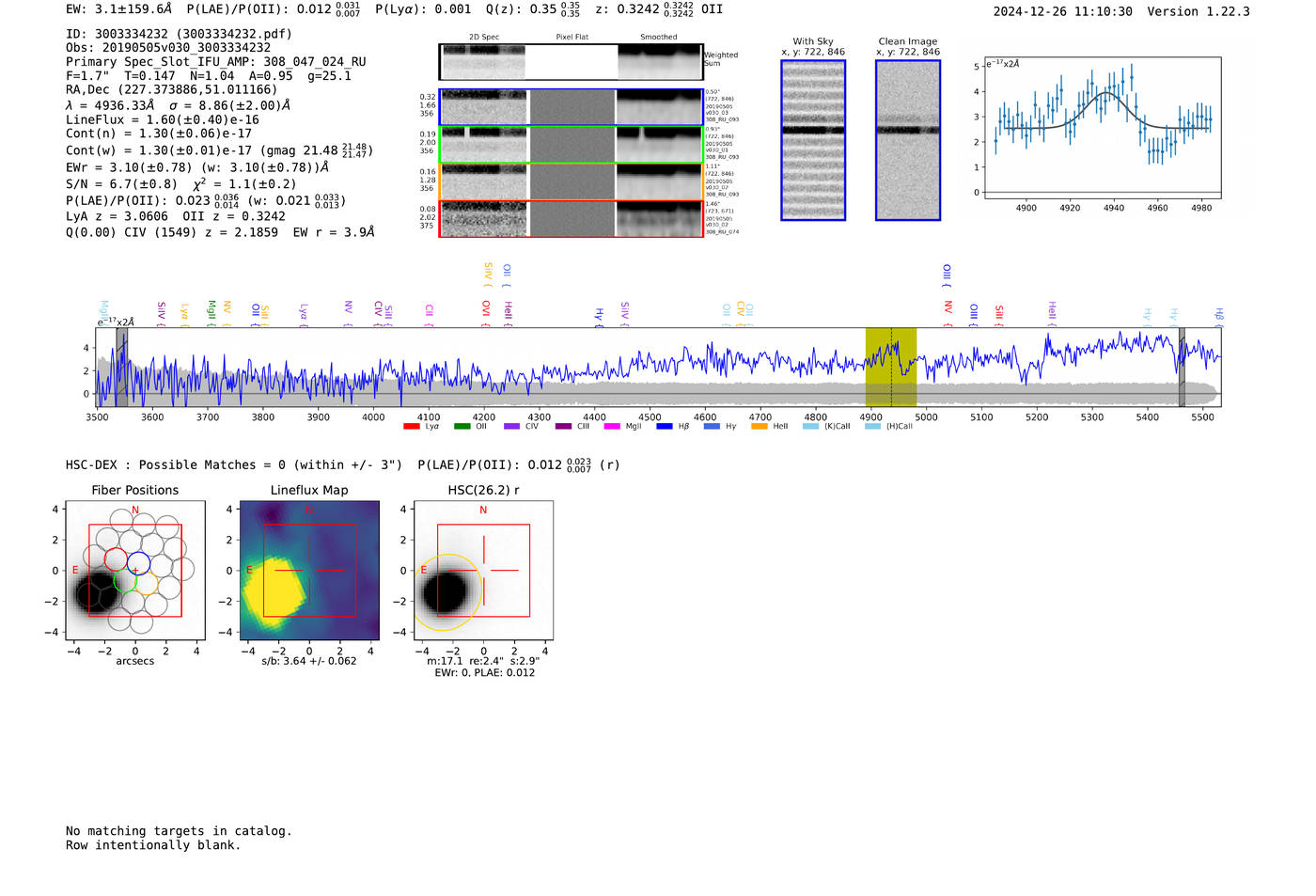Click the magenta MgII legend swatch
This screenshot has width=1316, height=896.
tap(612, 427)
